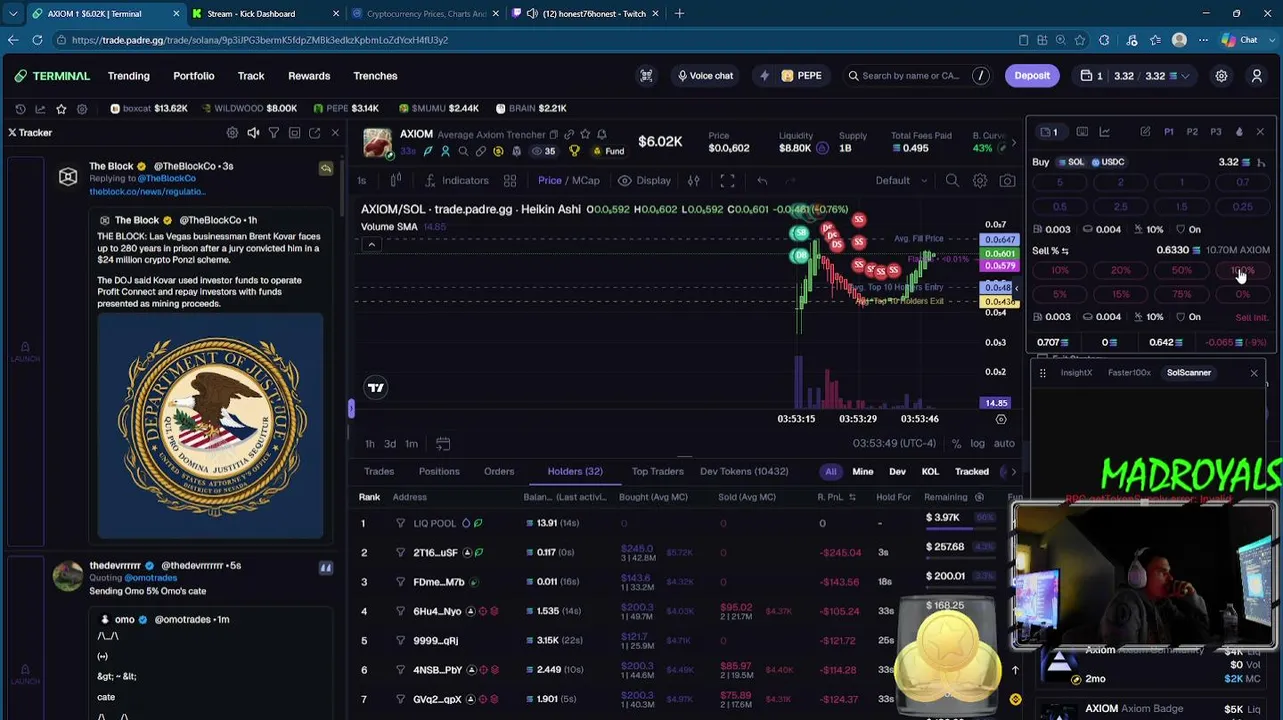Close the SolScanner widget panel
The width and height of the screenshot is (1283, 720).
(x=1254, y=373)
